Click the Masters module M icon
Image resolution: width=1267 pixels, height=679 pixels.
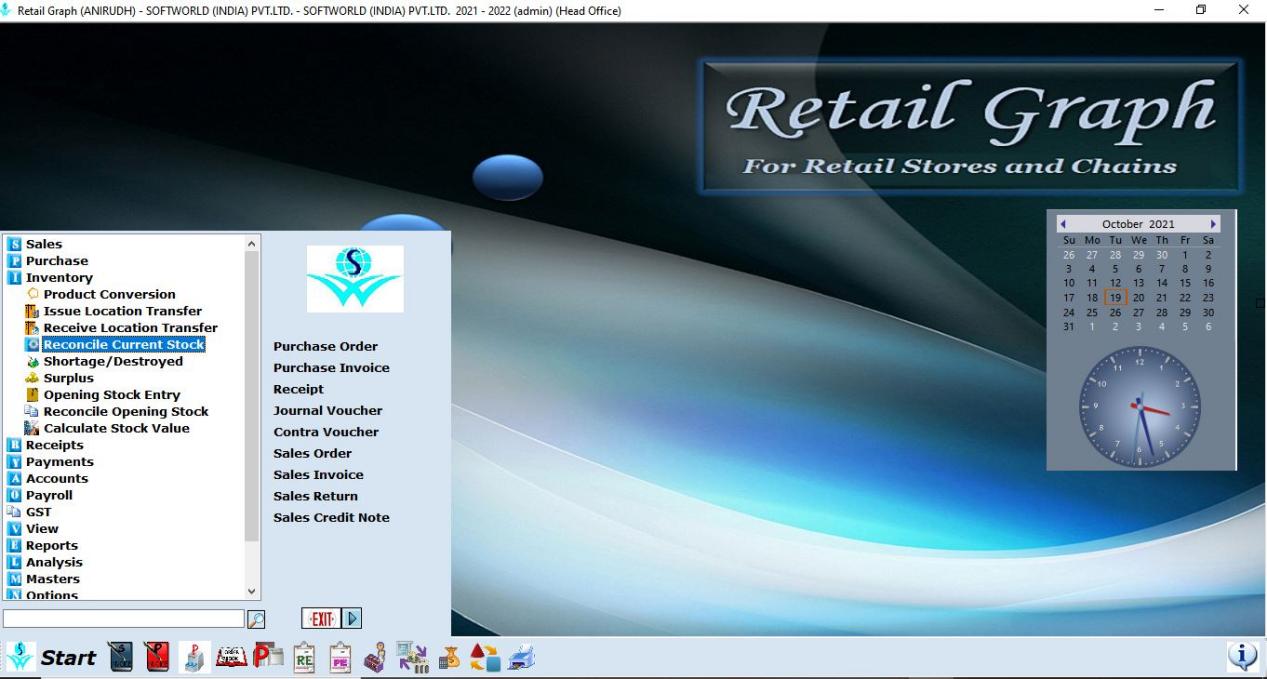pos(15,579)
